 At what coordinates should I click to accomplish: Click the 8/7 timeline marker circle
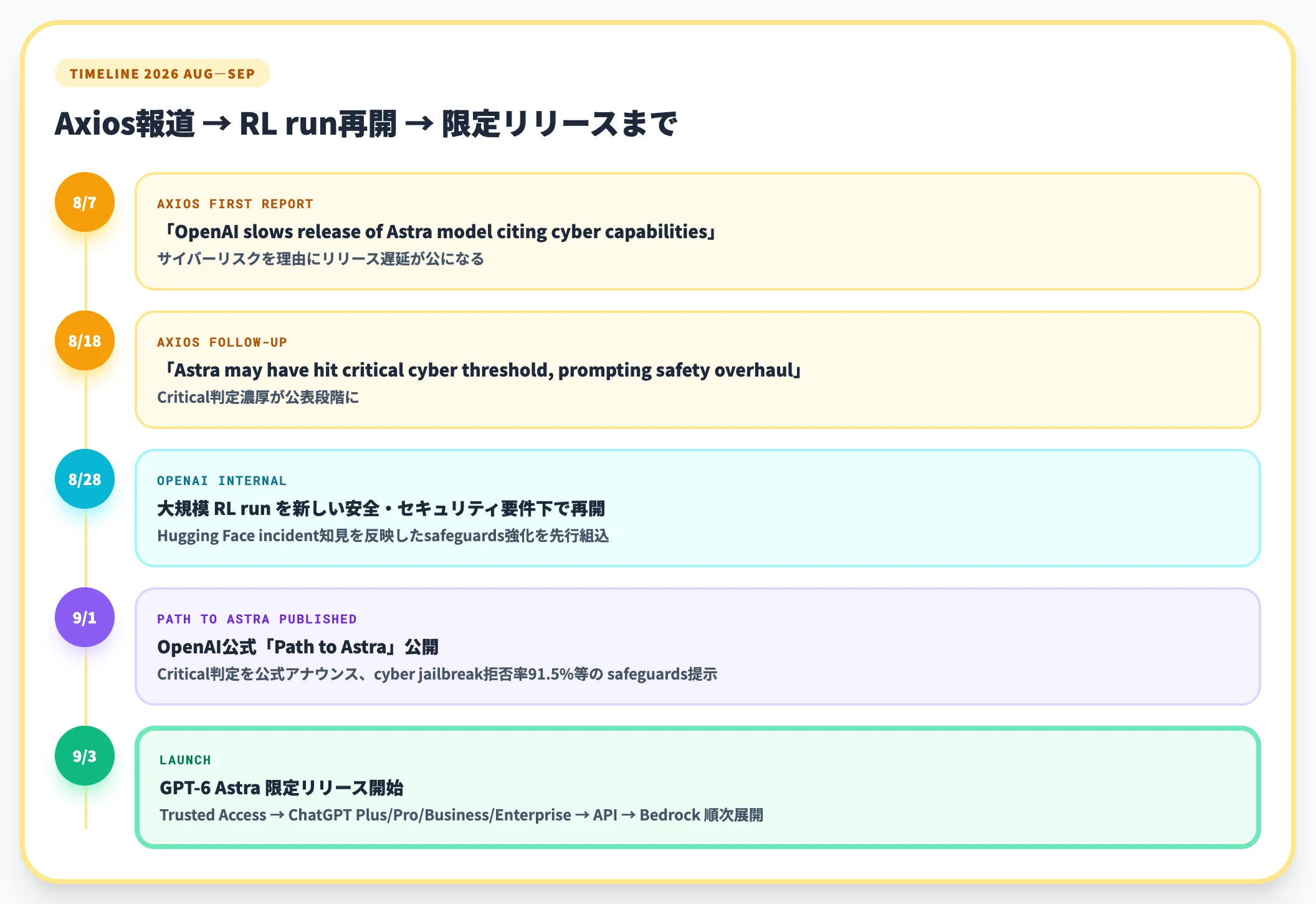click(85, 202)
